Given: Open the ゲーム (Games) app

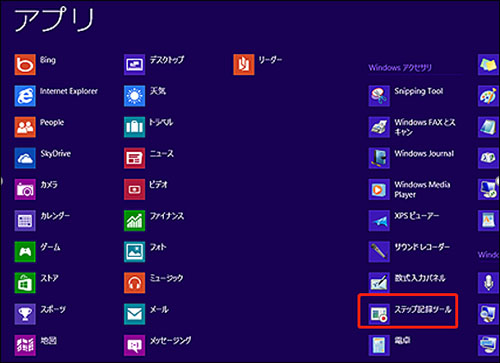Looking at the screenshot, I should [x=25, y=252].
